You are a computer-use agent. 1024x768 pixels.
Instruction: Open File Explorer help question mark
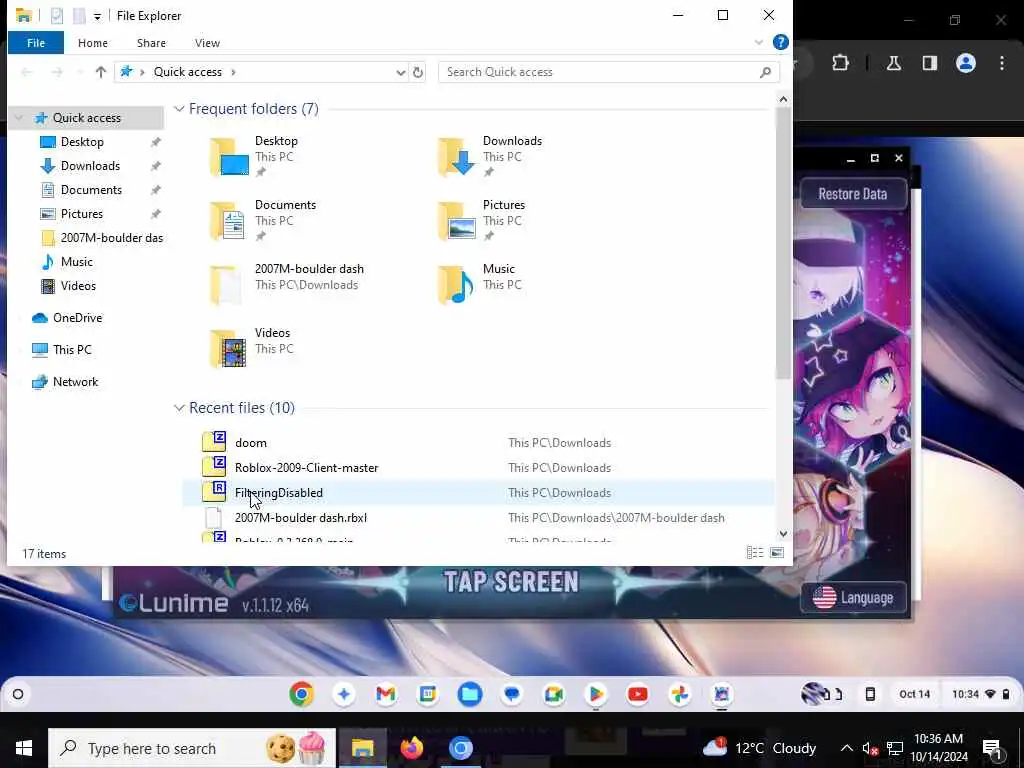click(780, 42)
